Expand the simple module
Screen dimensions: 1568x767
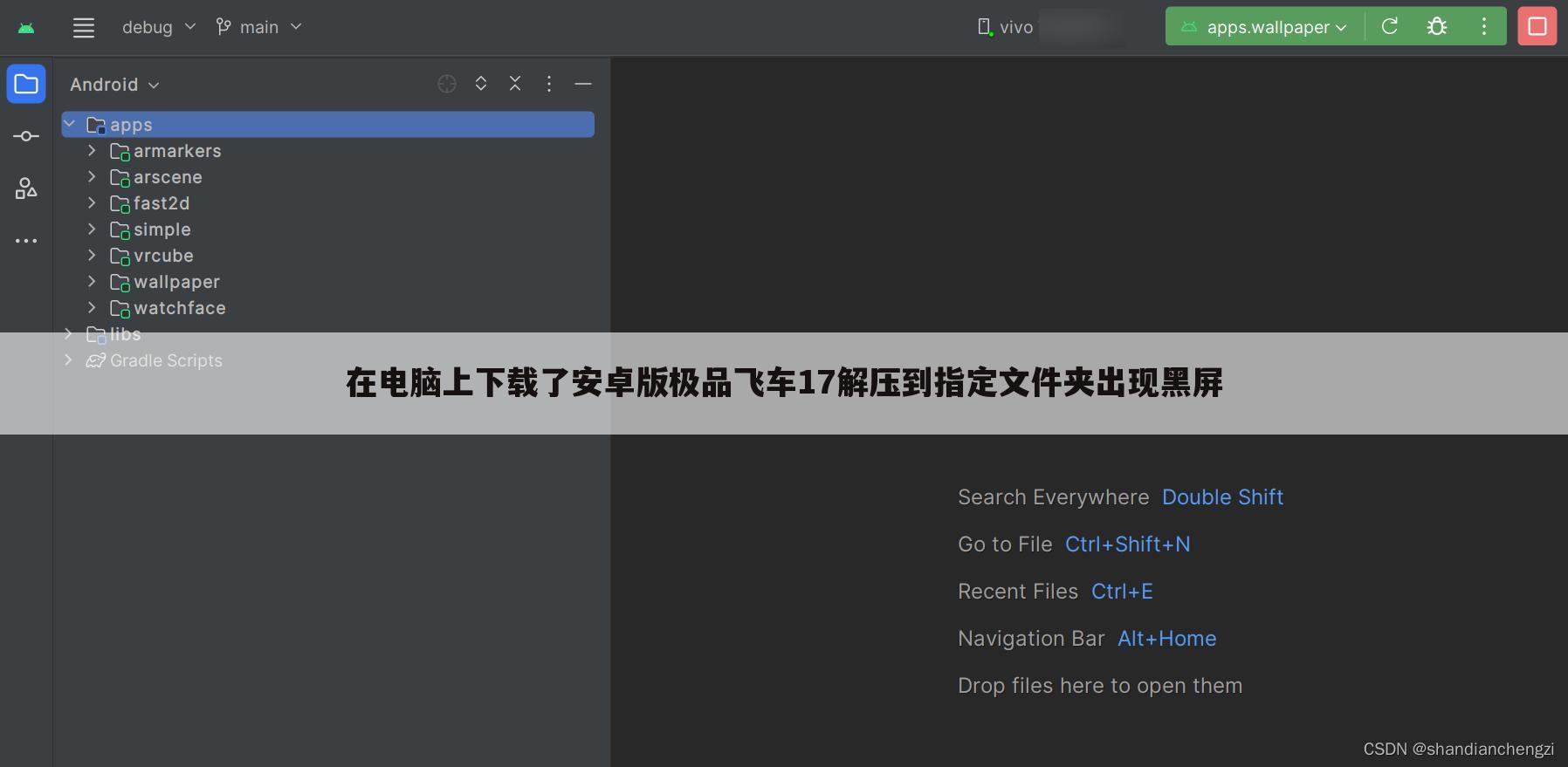[92, 229]
